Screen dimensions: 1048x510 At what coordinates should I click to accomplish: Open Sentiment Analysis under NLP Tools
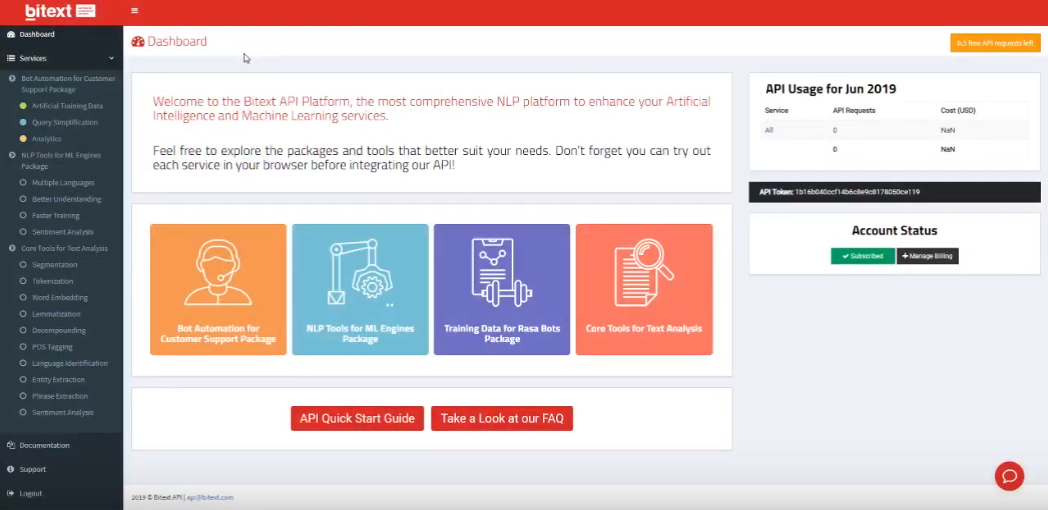(62, 232)
